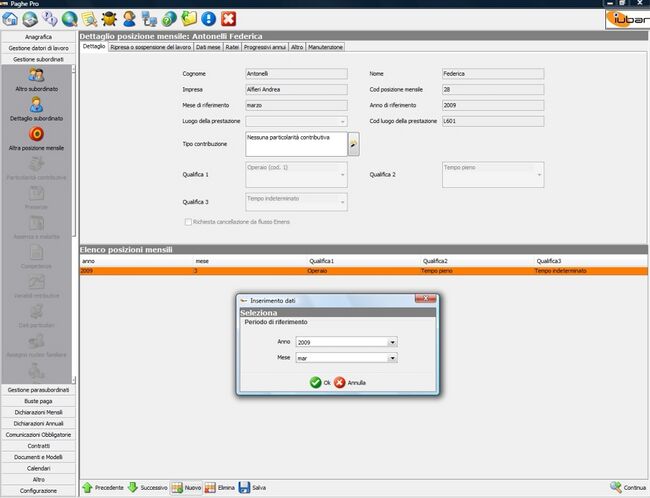Open the Luogo della prestazione dropdown
This screenshot has height=498, width=650.
point(343,122)
